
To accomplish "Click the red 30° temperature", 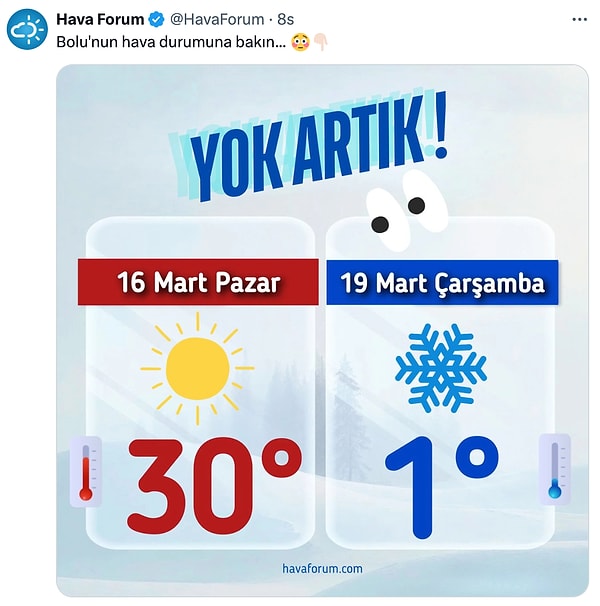I will [215, 486].
